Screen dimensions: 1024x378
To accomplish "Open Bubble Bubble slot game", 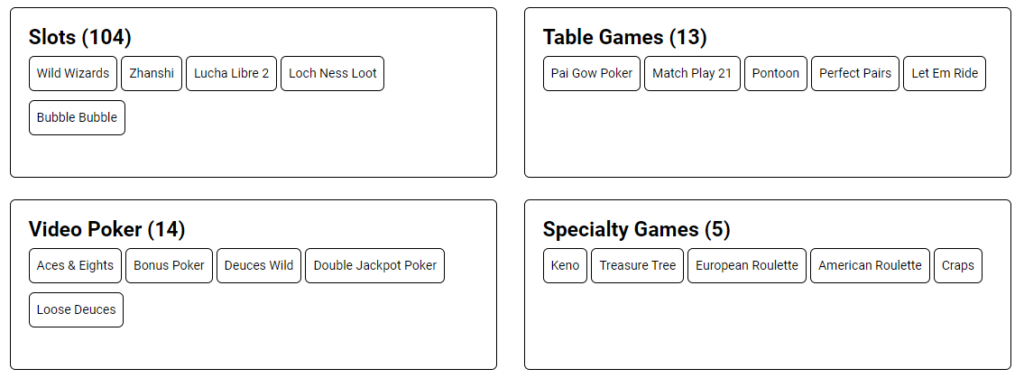I will pyautogui.click(x=77, y=118).
